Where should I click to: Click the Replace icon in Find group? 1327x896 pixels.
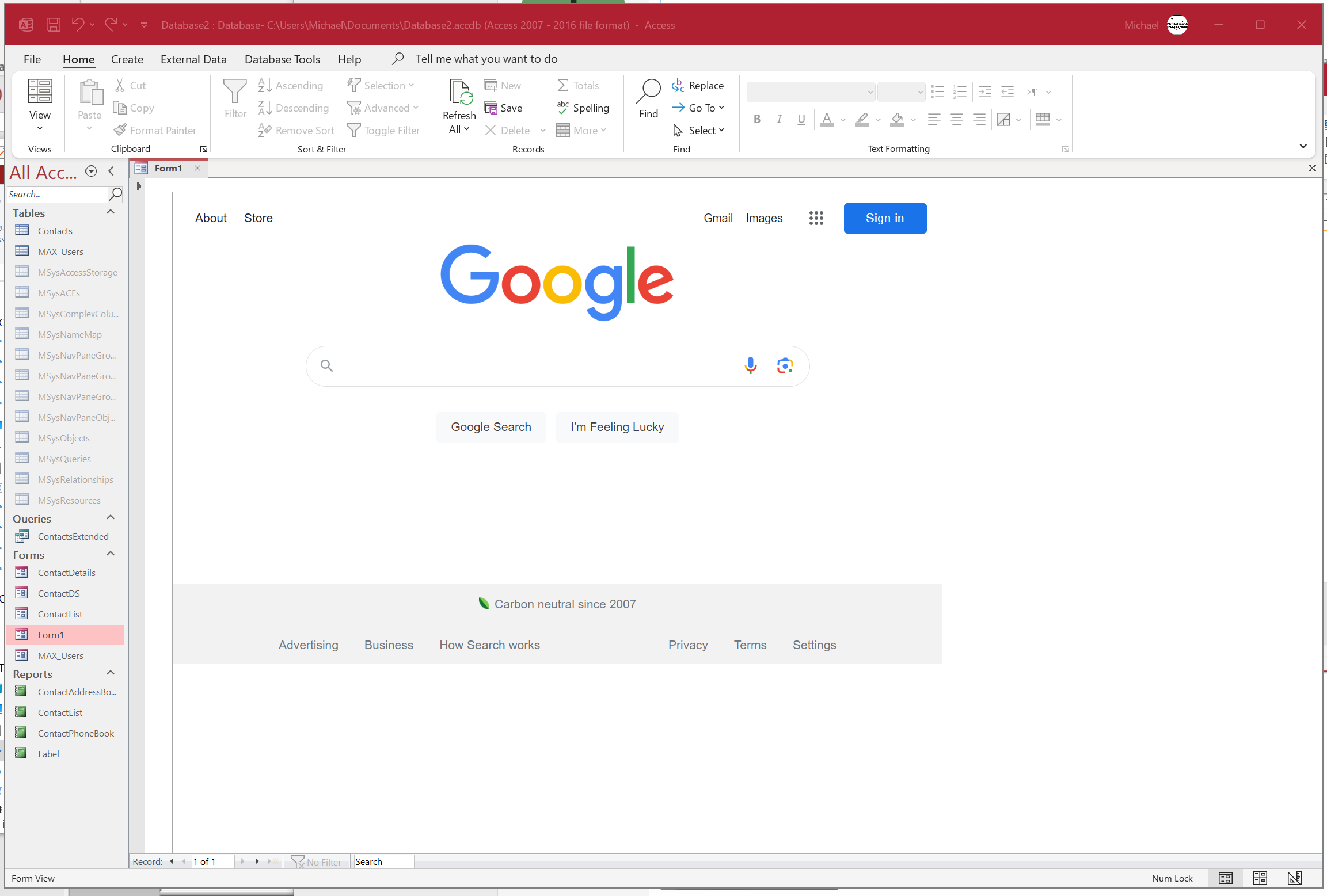[x=678, y=86]
